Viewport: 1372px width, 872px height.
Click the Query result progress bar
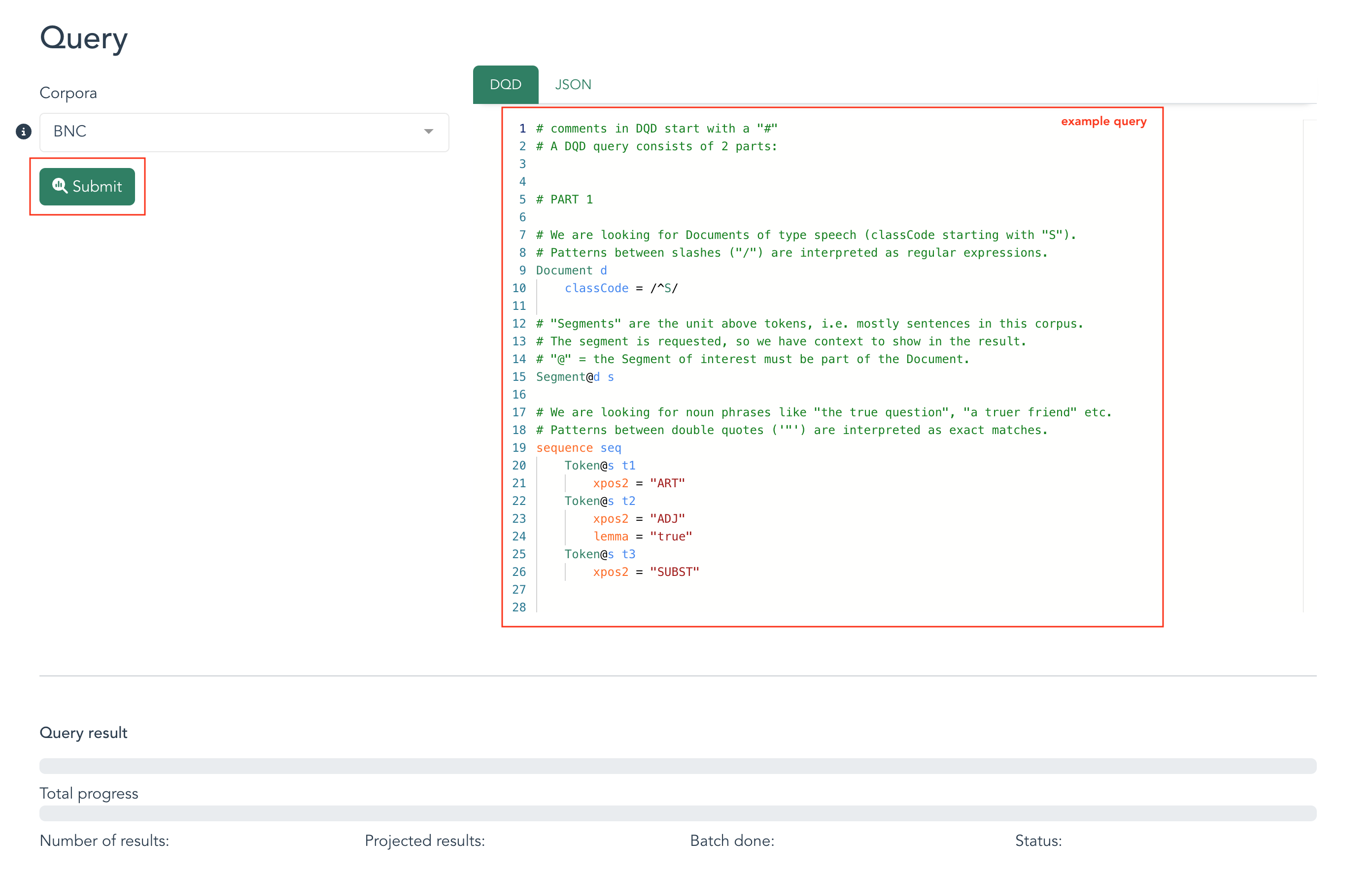click(678, 766)
